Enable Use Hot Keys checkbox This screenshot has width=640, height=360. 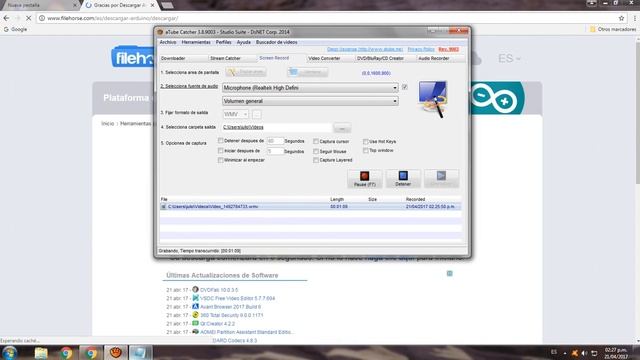coord(366,142)
